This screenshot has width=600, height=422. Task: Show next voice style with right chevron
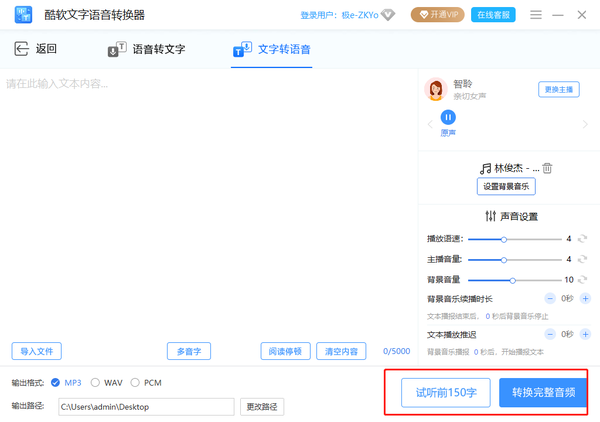[584, 124]
